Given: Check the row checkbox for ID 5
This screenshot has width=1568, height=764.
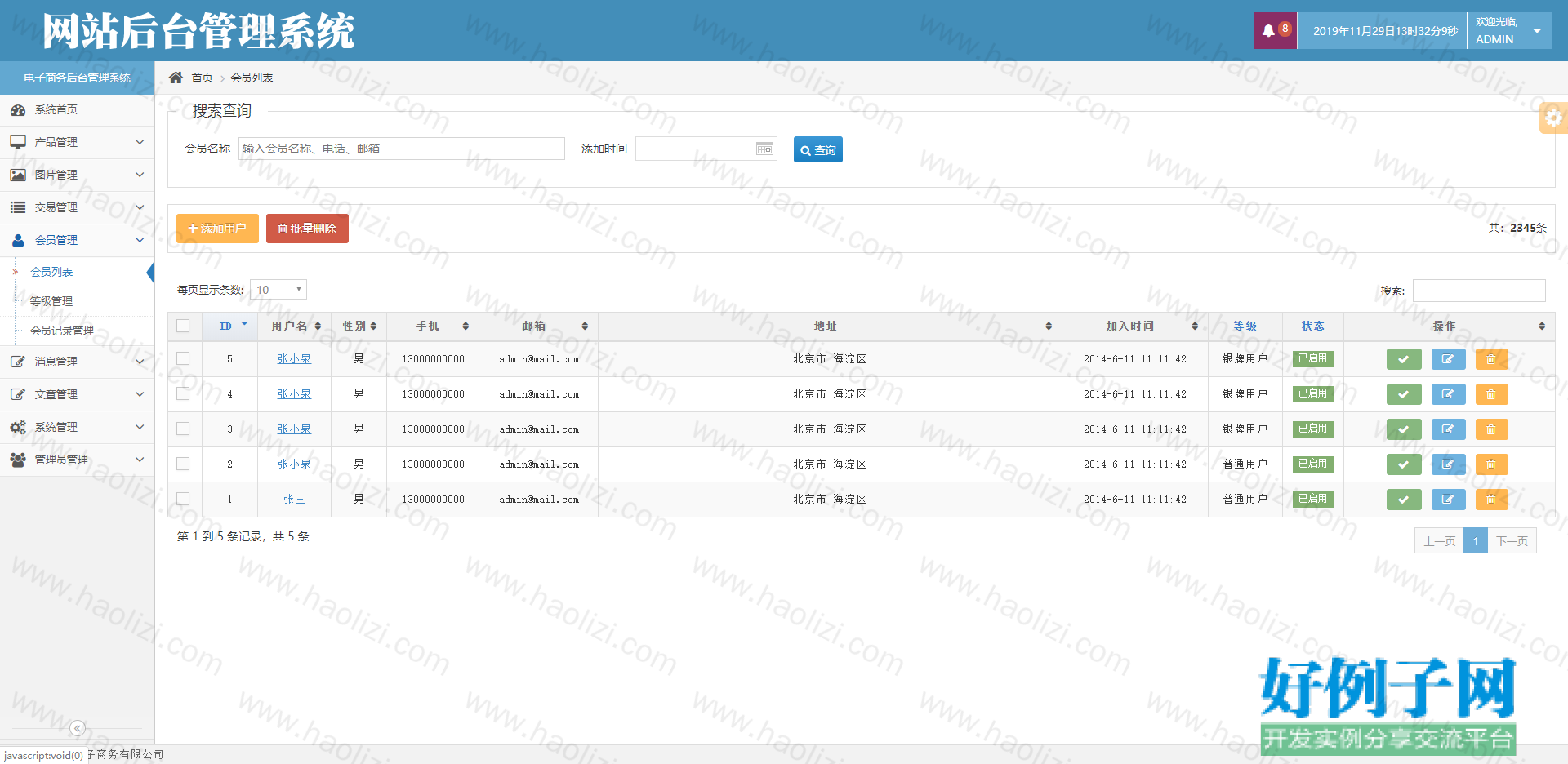Looking at the screenshot, I should pyautogui.click(x=183, y=358).
